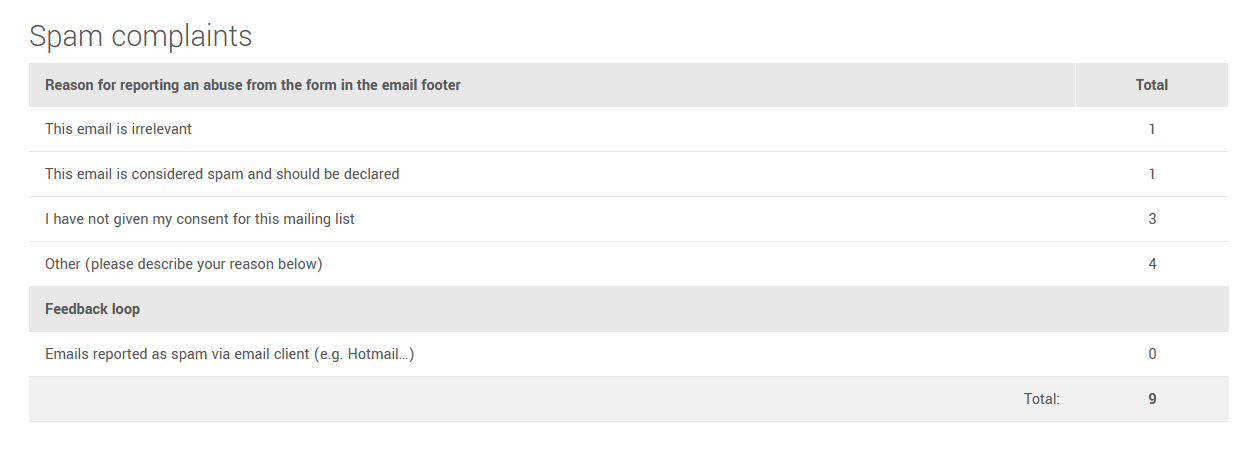Click the count for considered spam reason
1256x452 pixels.
pos(1152,174)
